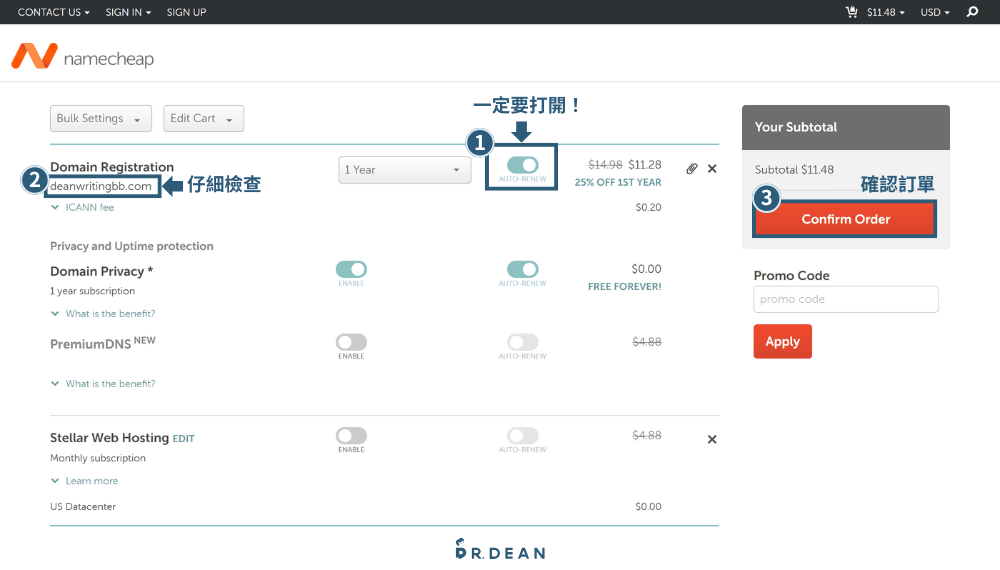Viewport: 1000px width, 570px height.
Task: Click into the promo code field
Action: click(x=846, y=299)
